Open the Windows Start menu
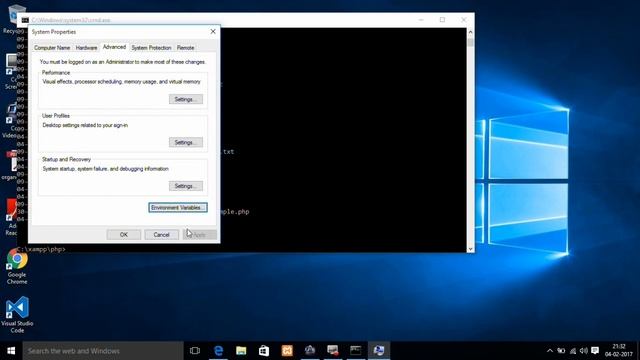 (11, 351)
